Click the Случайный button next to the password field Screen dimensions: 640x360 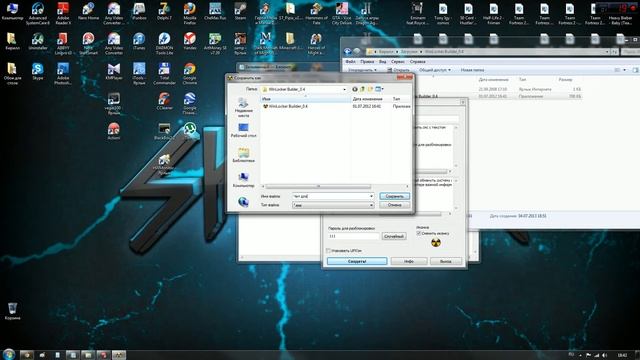(394, 236)
